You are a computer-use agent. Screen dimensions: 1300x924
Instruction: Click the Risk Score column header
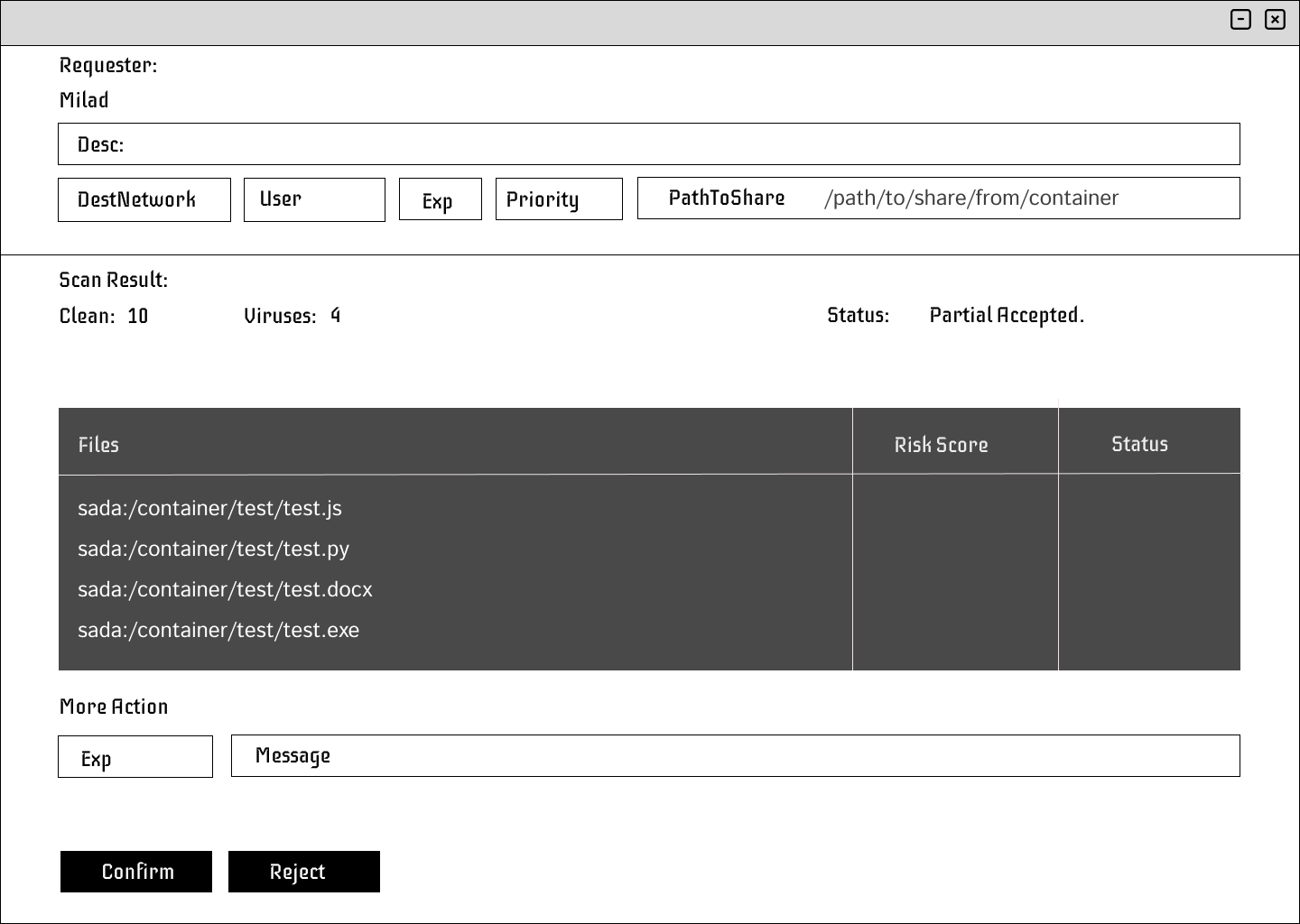[x=941, y=445]
